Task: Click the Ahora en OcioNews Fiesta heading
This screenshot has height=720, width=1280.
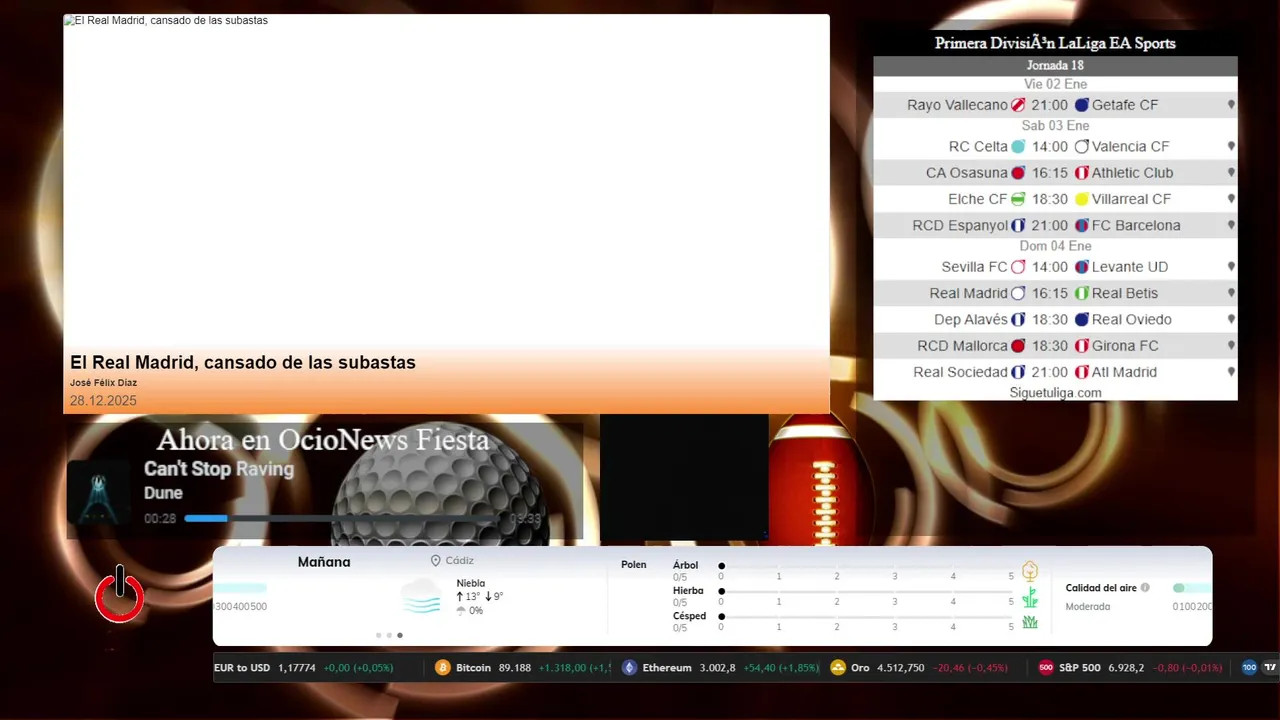Action: (323, 440)
